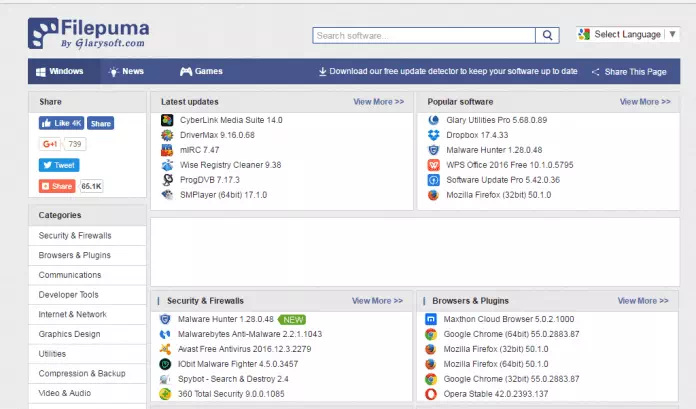Click the Filepuma logo

coord(89,33)
